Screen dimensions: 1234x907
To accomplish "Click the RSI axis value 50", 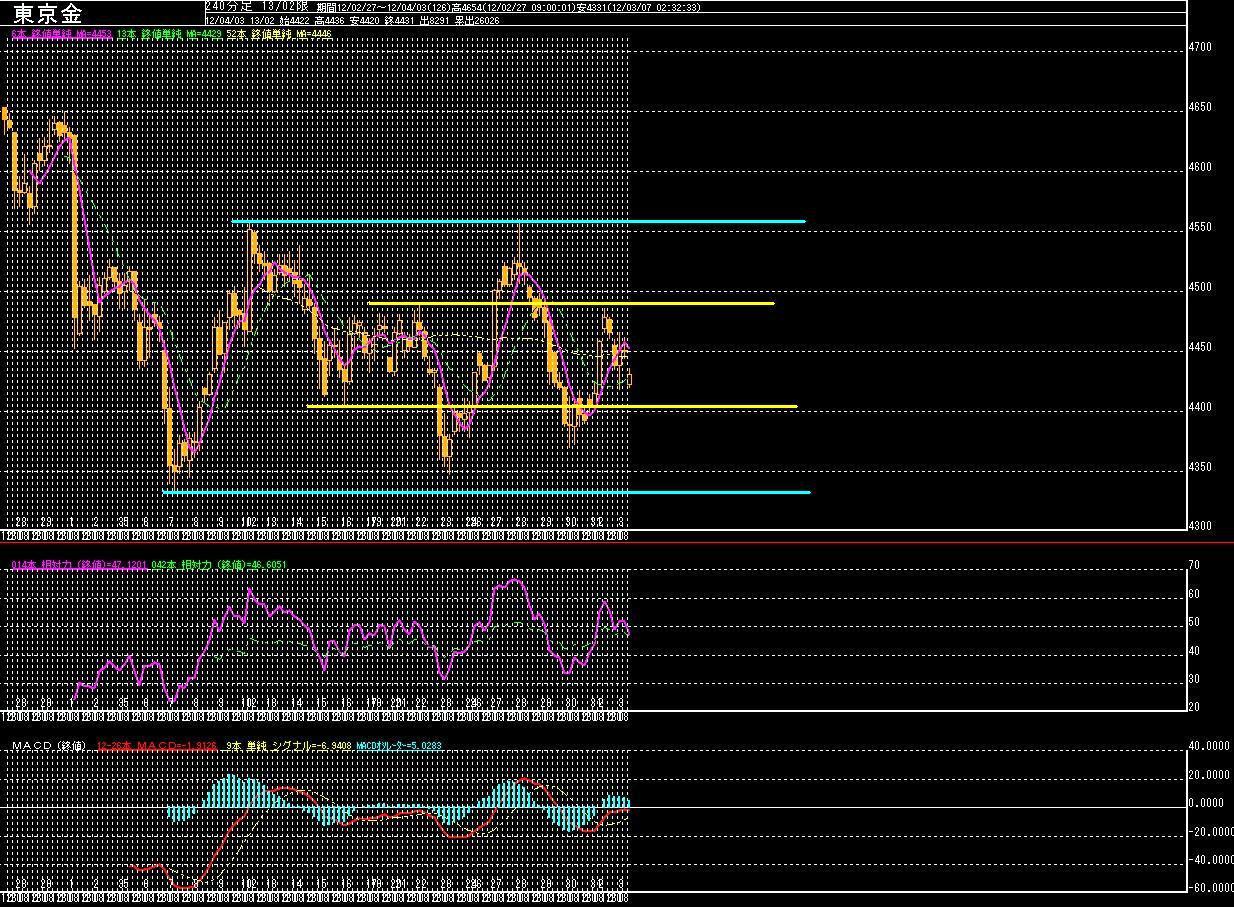I will [1193, 622].
